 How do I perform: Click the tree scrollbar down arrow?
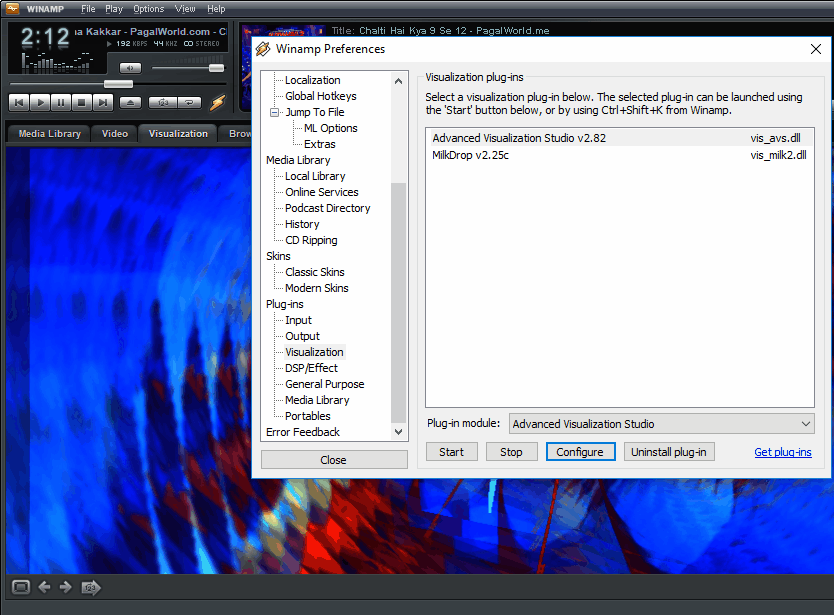click(398, 431)
